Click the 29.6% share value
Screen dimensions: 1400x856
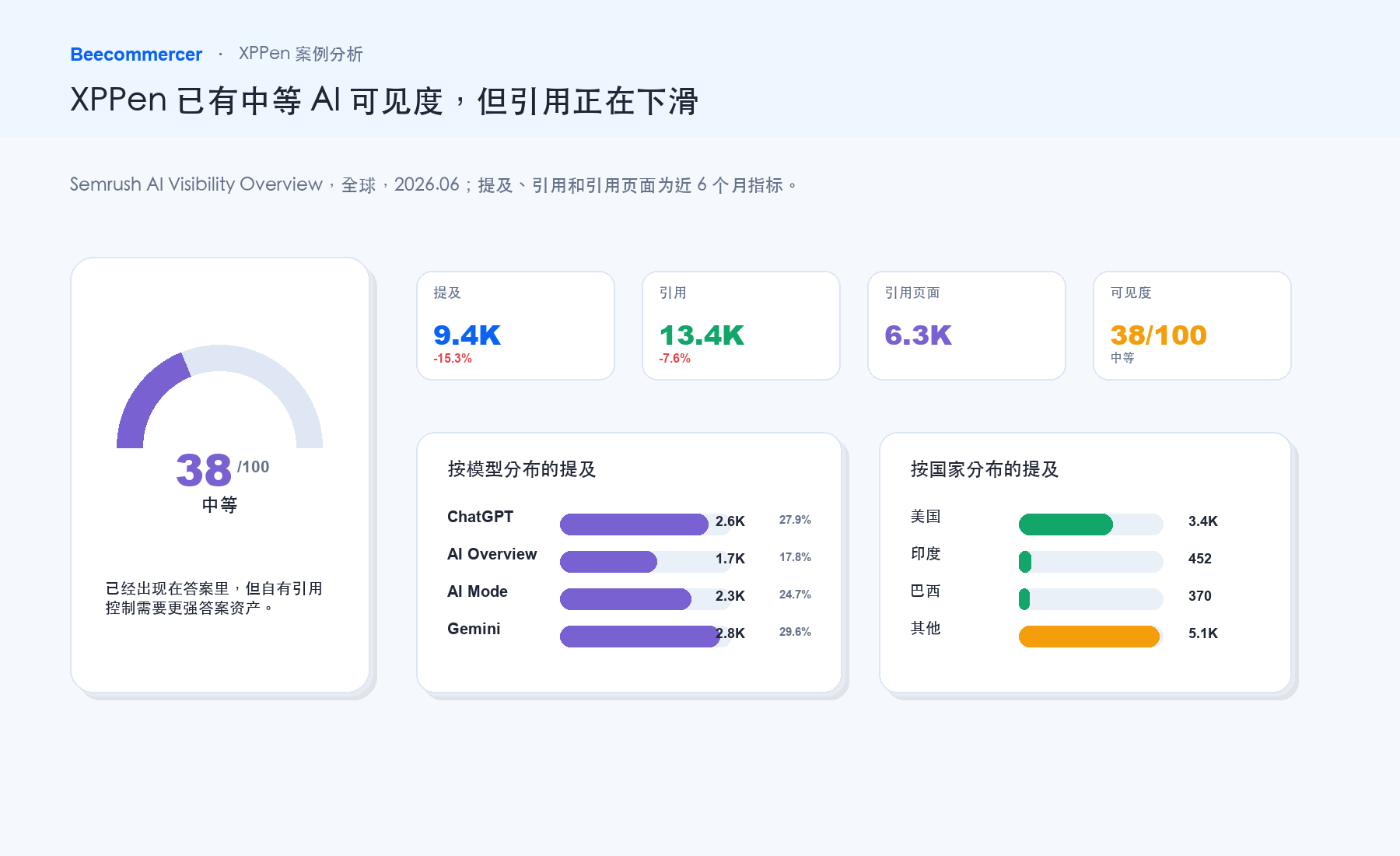(795, 632)
